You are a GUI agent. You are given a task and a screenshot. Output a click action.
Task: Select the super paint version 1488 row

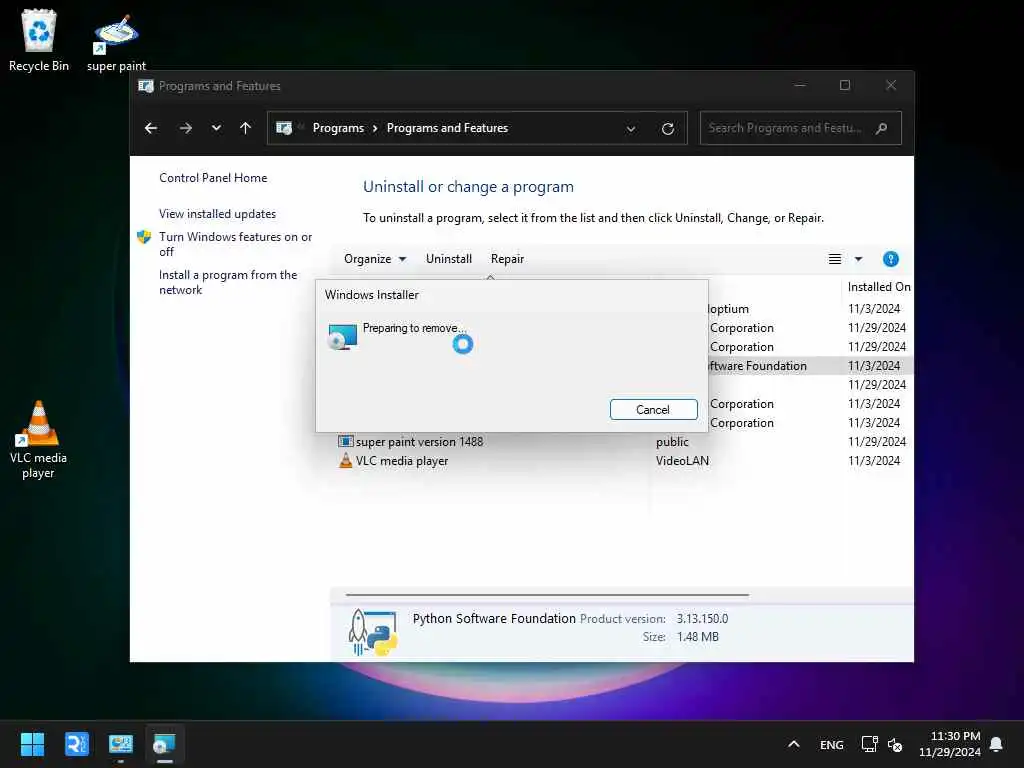click(x=624, y=441)
